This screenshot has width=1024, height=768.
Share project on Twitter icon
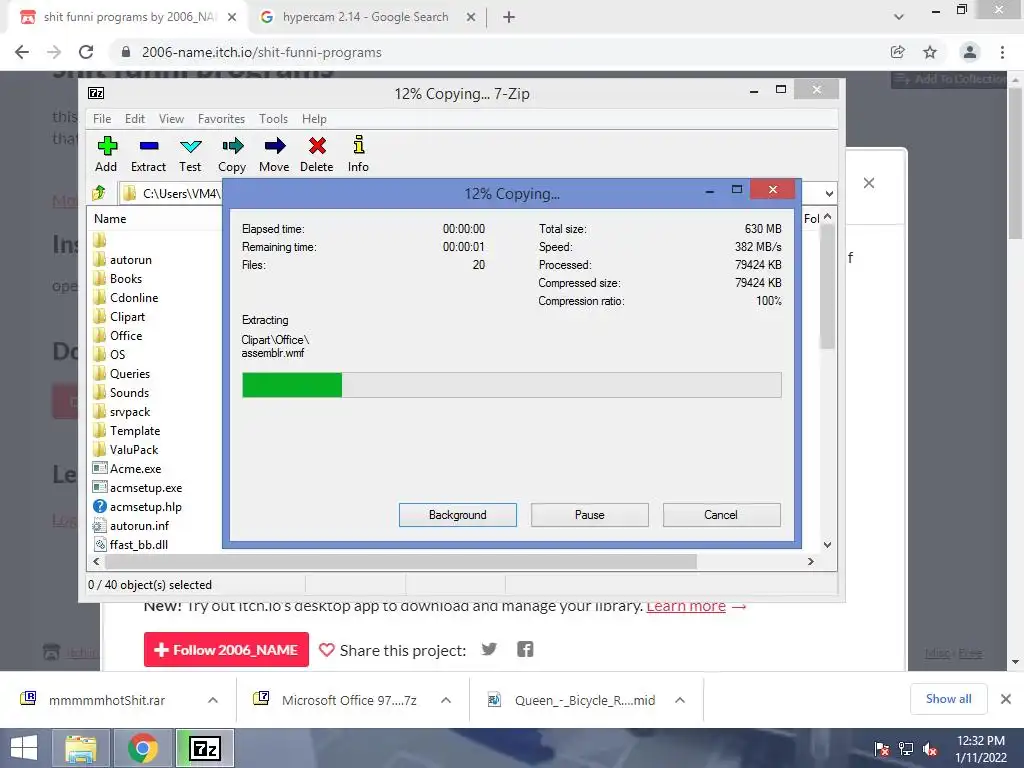pyautogui.click(x=489, y=649)
